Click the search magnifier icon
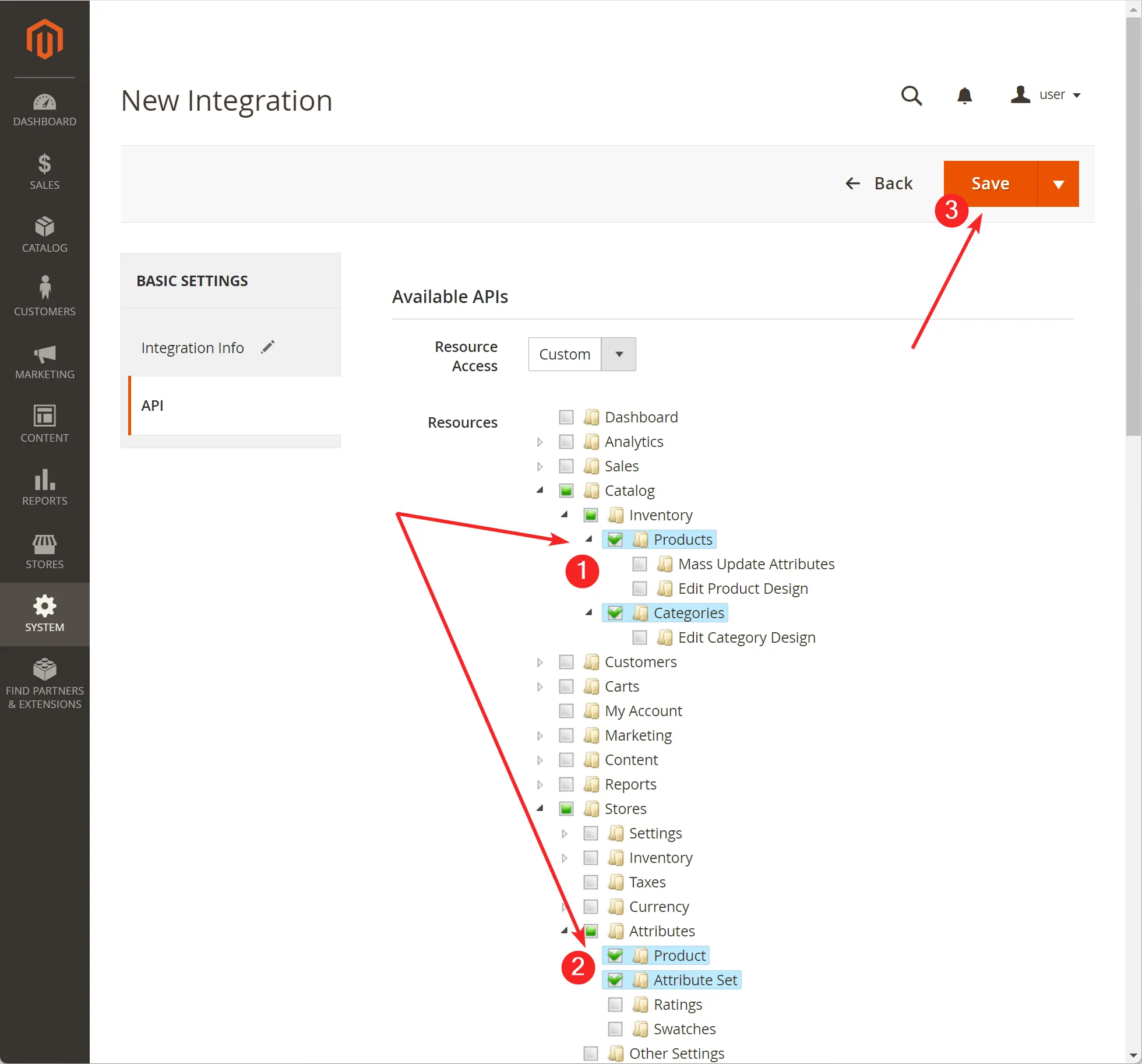 click(x=911, y=96)
